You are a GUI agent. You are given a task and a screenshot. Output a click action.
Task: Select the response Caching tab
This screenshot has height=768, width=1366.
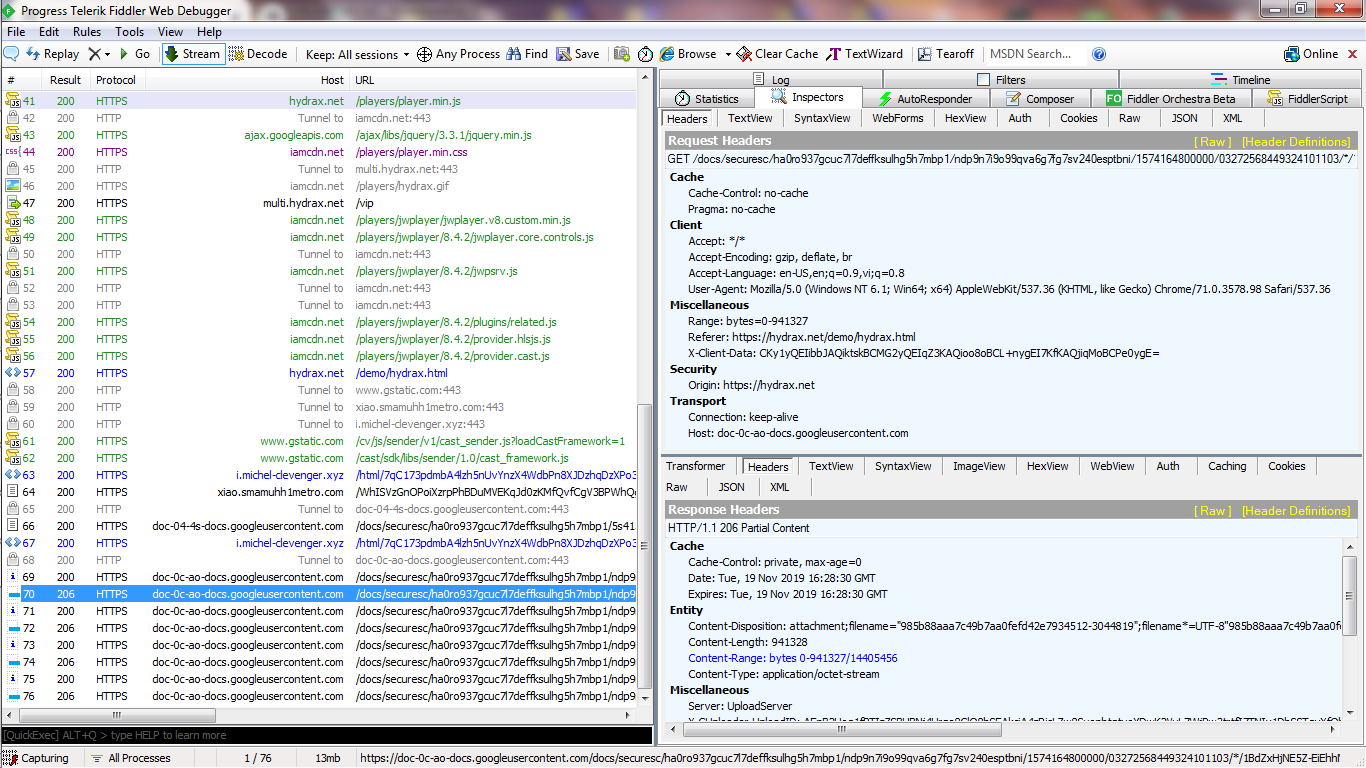tap(1227, 466)
